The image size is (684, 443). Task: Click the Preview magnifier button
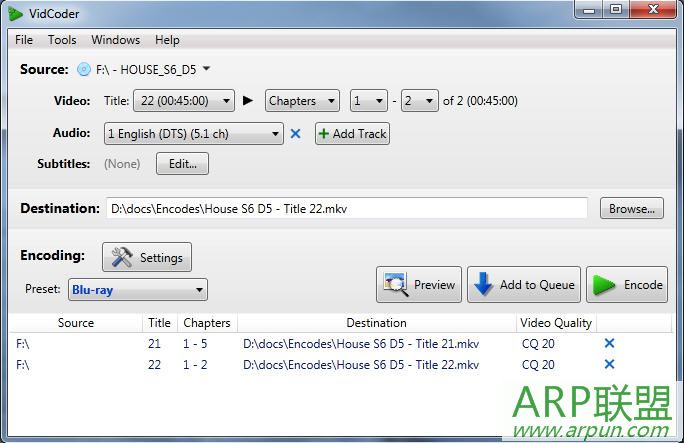pos(419,285)
